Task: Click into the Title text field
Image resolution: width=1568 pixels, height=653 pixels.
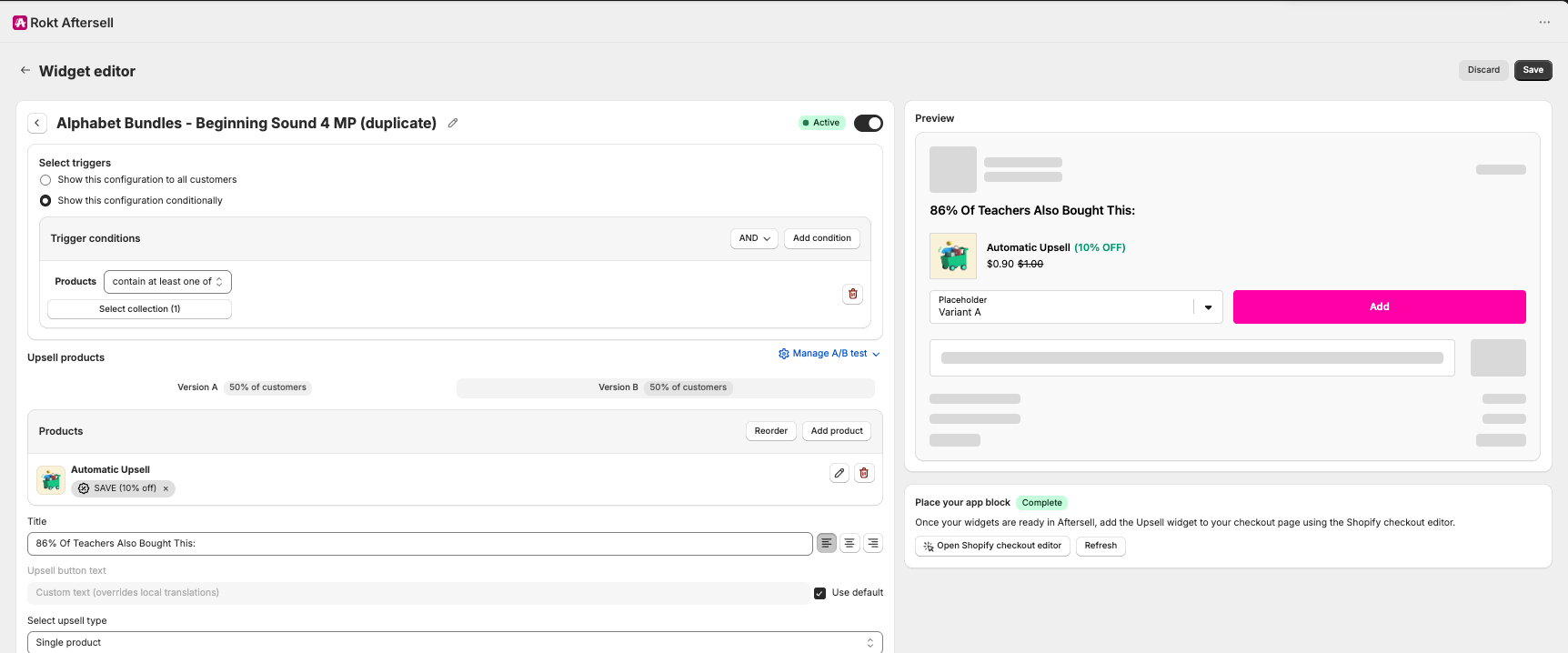Action: click(420, 544)
